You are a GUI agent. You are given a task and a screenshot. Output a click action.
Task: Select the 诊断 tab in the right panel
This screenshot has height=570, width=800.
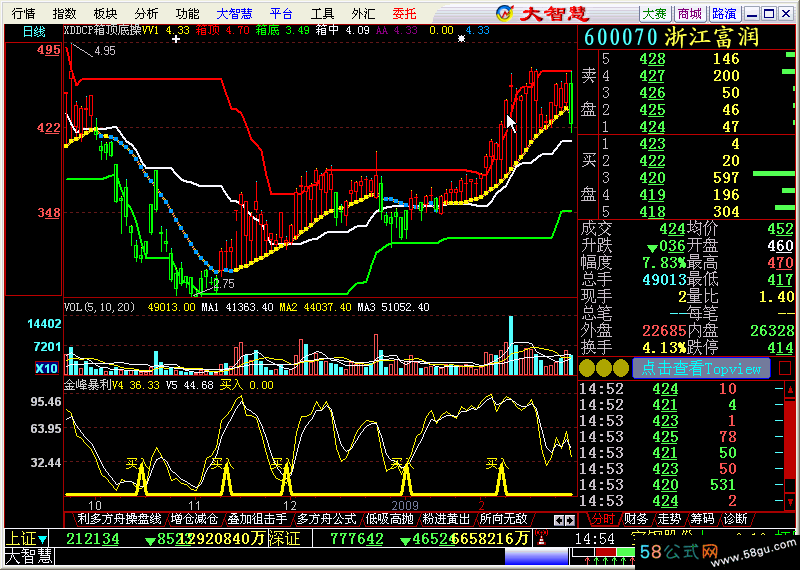pos(735,519)
